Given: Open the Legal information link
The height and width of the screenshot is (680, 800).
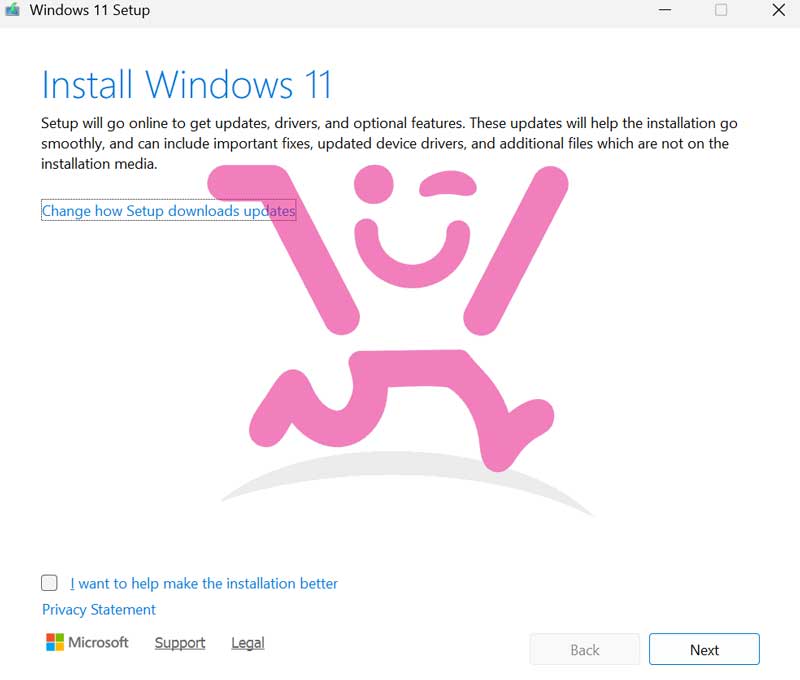Looking at the screenshot, I should tap(246, 642).
